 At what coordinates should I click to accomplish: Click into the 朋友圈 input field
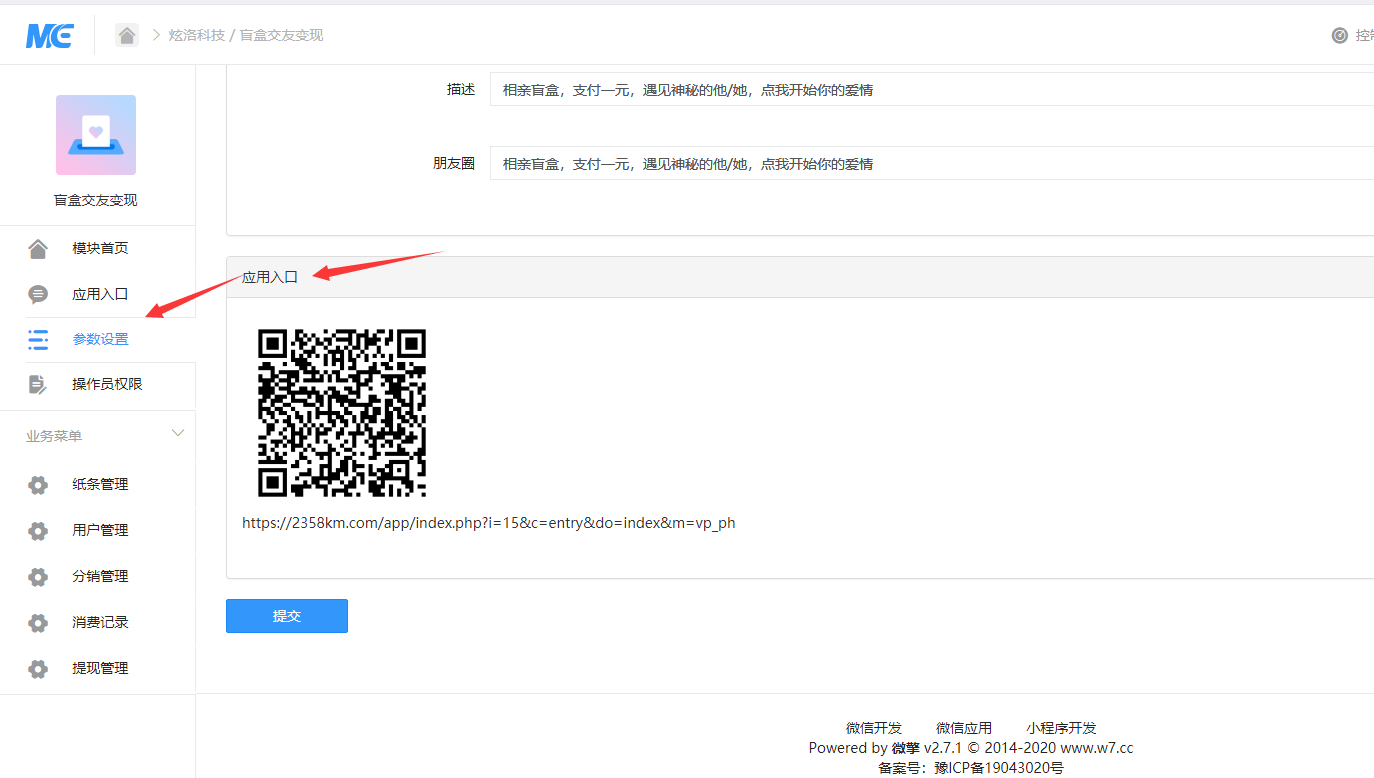point(931,163)
